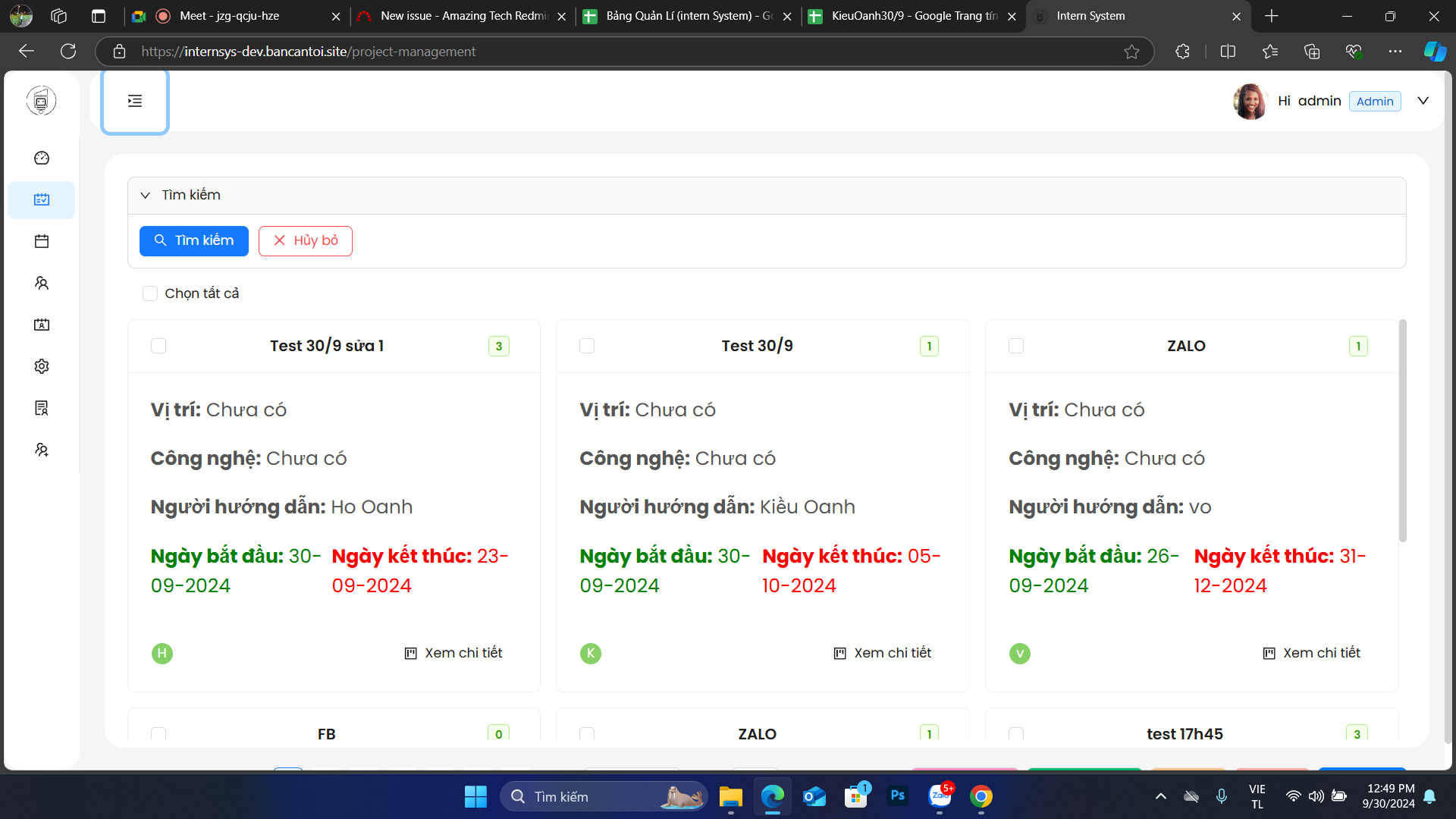Click the green H avatar badge
The width and height of the screenshot is (1456, 819).
(x=162, y=653)
